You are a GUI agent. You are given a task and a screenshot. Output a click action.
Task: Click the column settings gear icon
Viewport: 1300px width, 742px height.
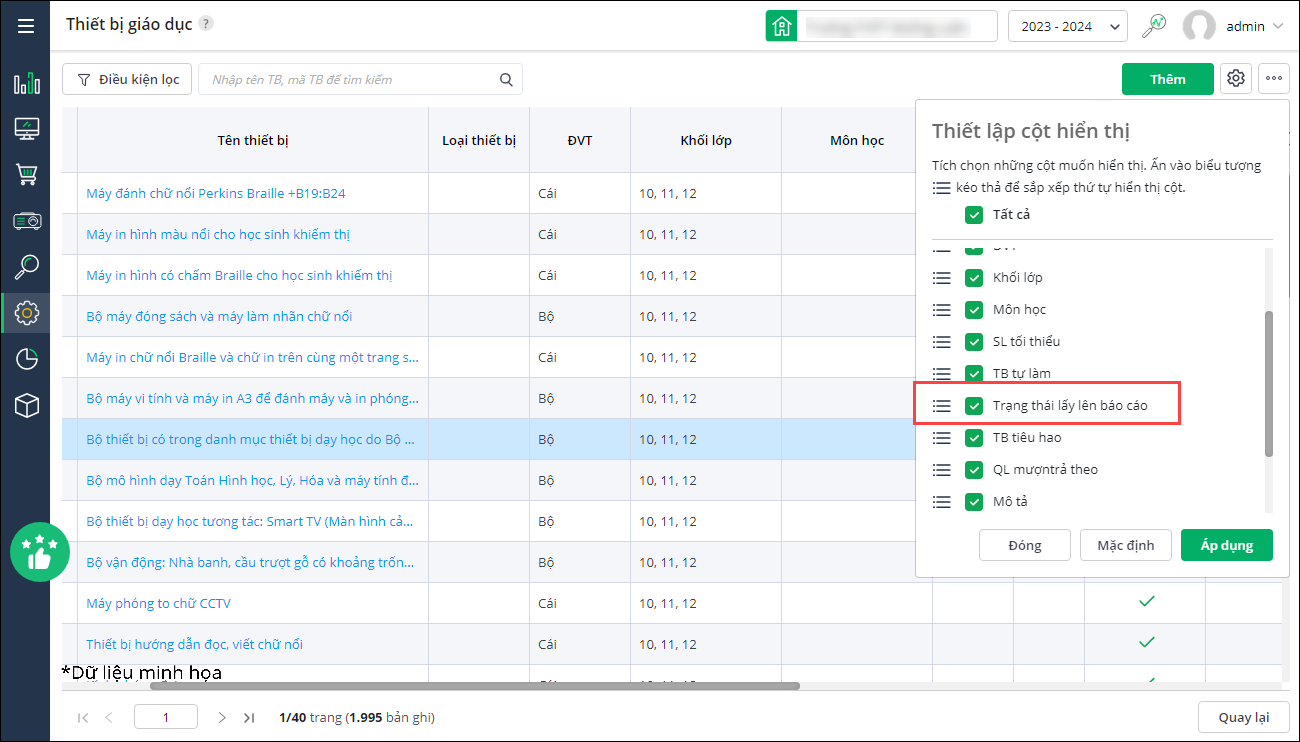click(1237, 79)
